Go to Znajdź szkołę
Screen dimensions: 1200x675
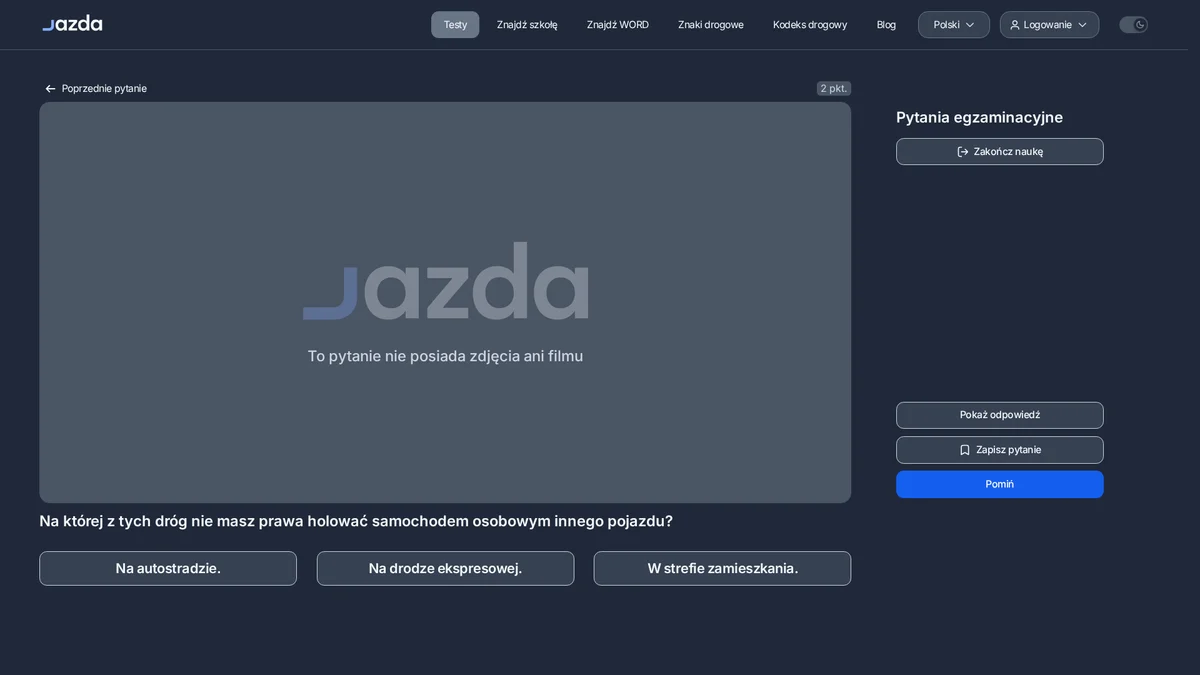(527, 25)
